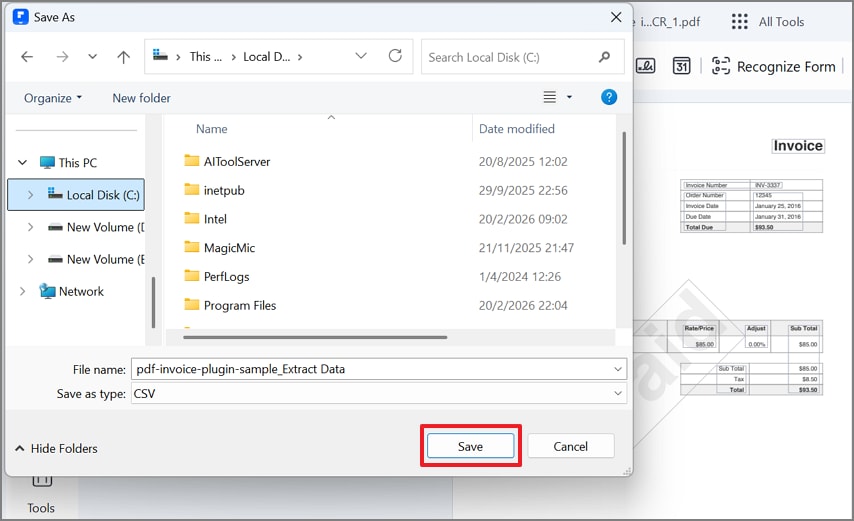Screen dimensions: 854x521
Task: Click the PerfLogs folder icon
Action: [x=191, y=275]
